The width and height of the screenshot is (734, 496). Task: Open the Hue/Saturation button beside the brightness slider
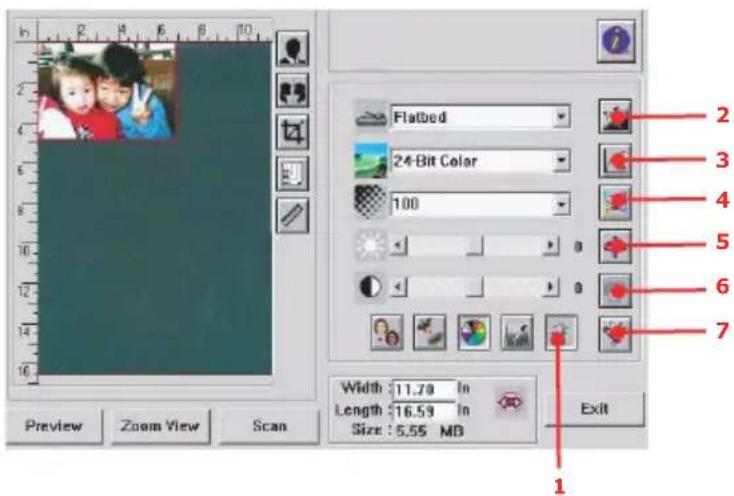pyautogui.click(x=615, y=246)
